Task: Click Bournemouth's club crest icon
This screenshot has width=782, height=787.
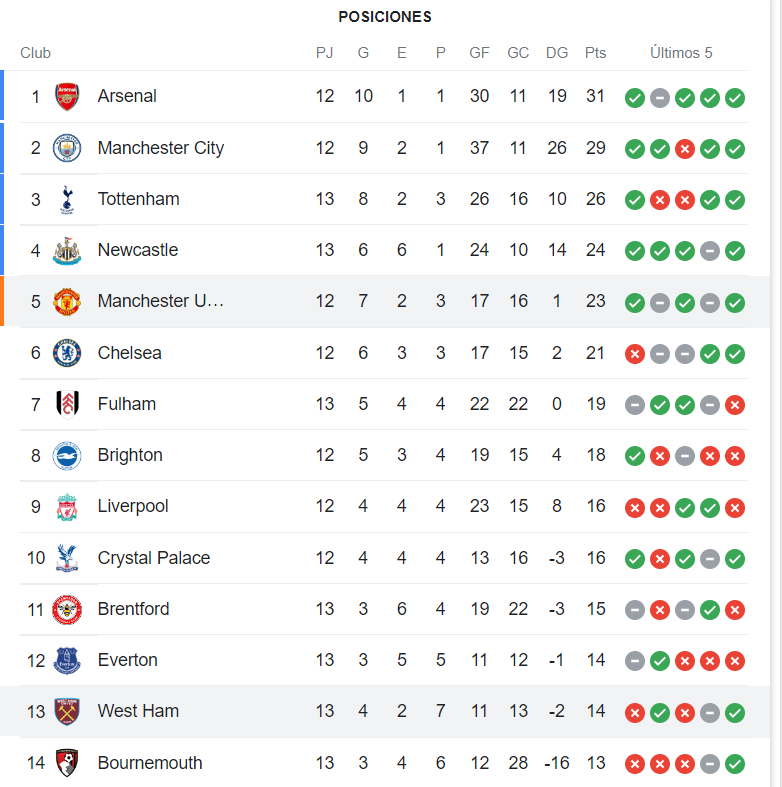Action: pyautogui.click(x=67, y=763)
